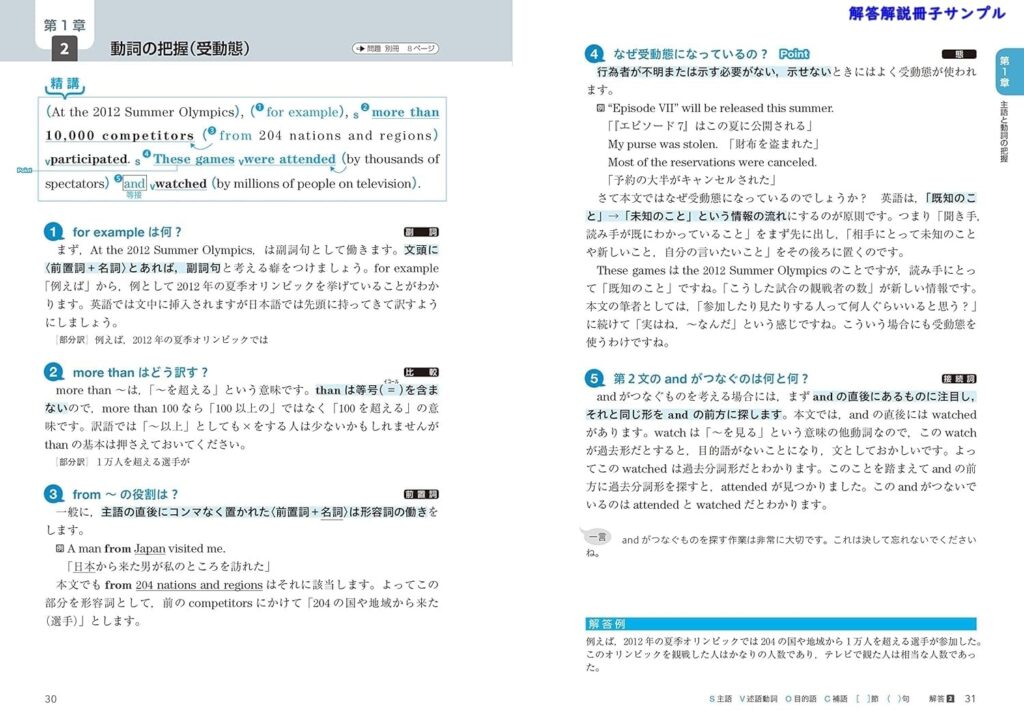1024x728 pixels.
Task: Select the black 副詞 tag badge
Action: 420,232
